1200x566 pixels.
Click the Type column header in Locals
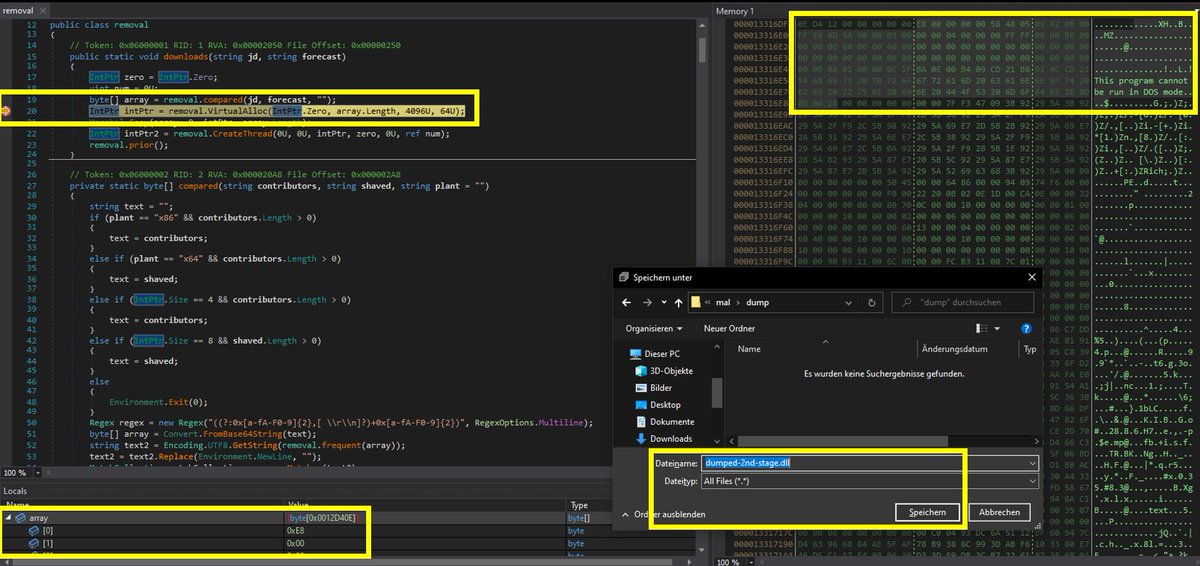[x=579, y=505]
